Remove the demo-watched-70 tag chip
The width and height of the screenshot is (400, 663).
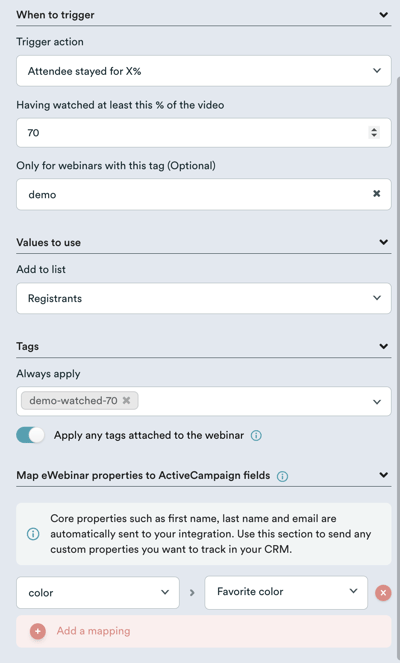pos(126,400)
